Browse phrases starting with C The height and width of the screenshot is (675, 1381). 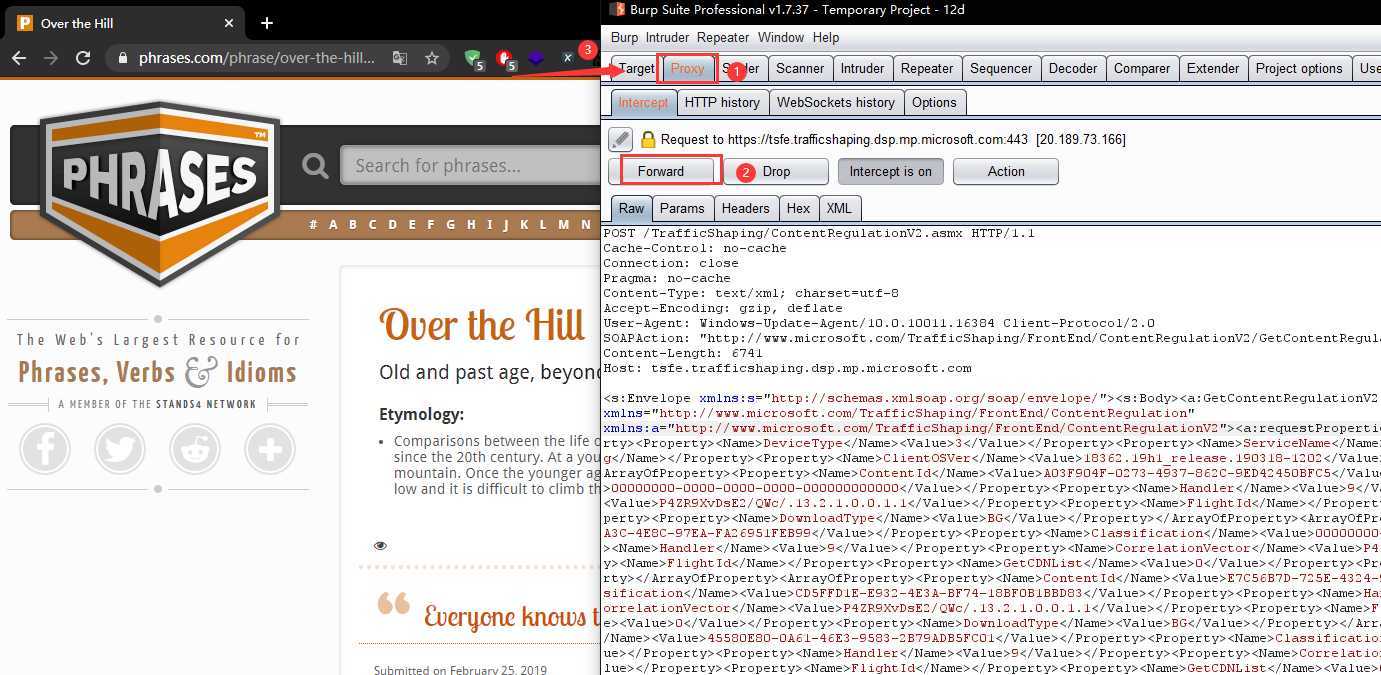tap(372, 225)
